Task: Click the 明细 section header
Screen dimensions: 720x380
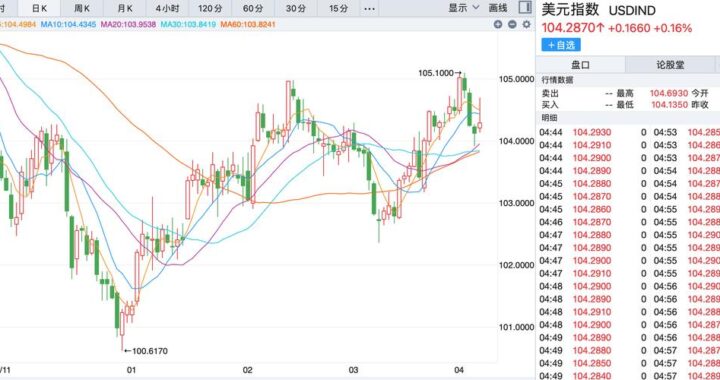Action: tap(549, 117)
